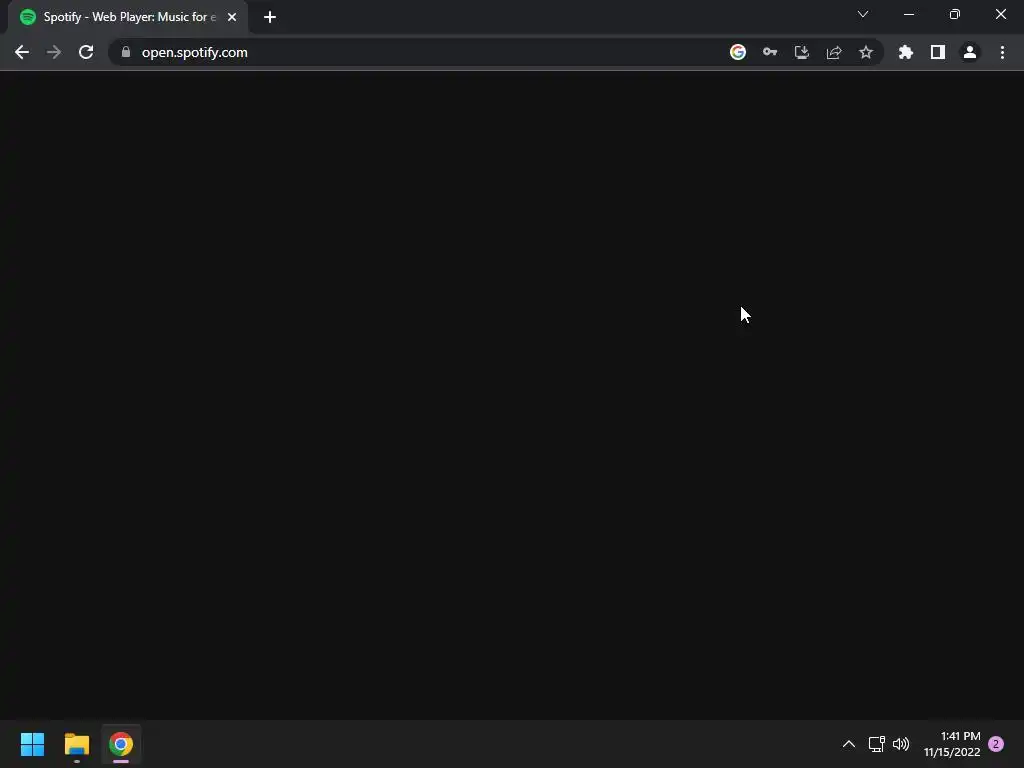1024x768 pixels.
Task: Open a new tab
Action: (x=270, y=17)
